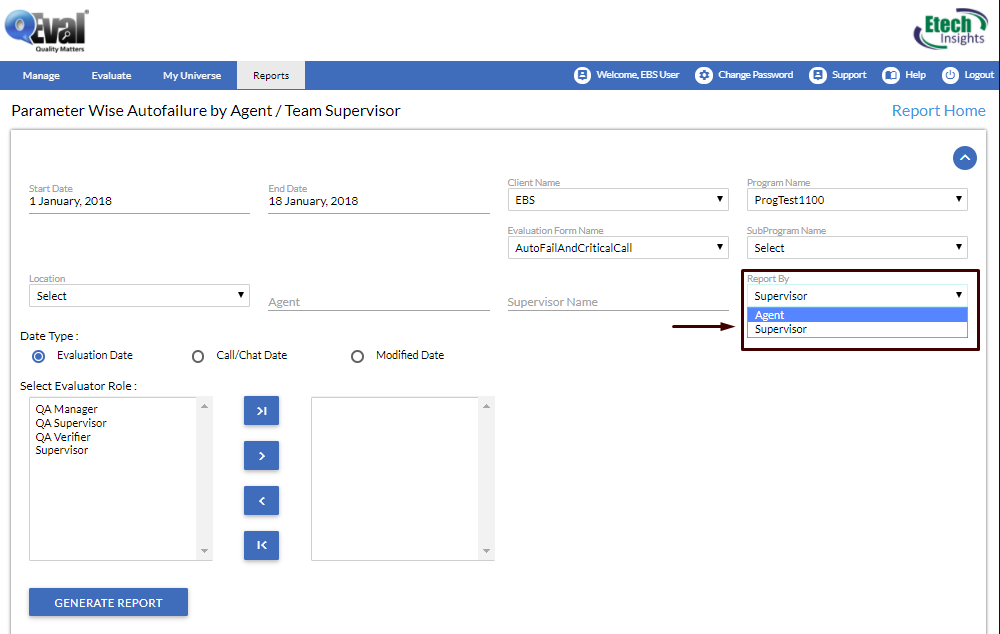Viewport: 1000px width, 634px height.
Task: Click the Change Password gear icon
Action: coord(704,75)
